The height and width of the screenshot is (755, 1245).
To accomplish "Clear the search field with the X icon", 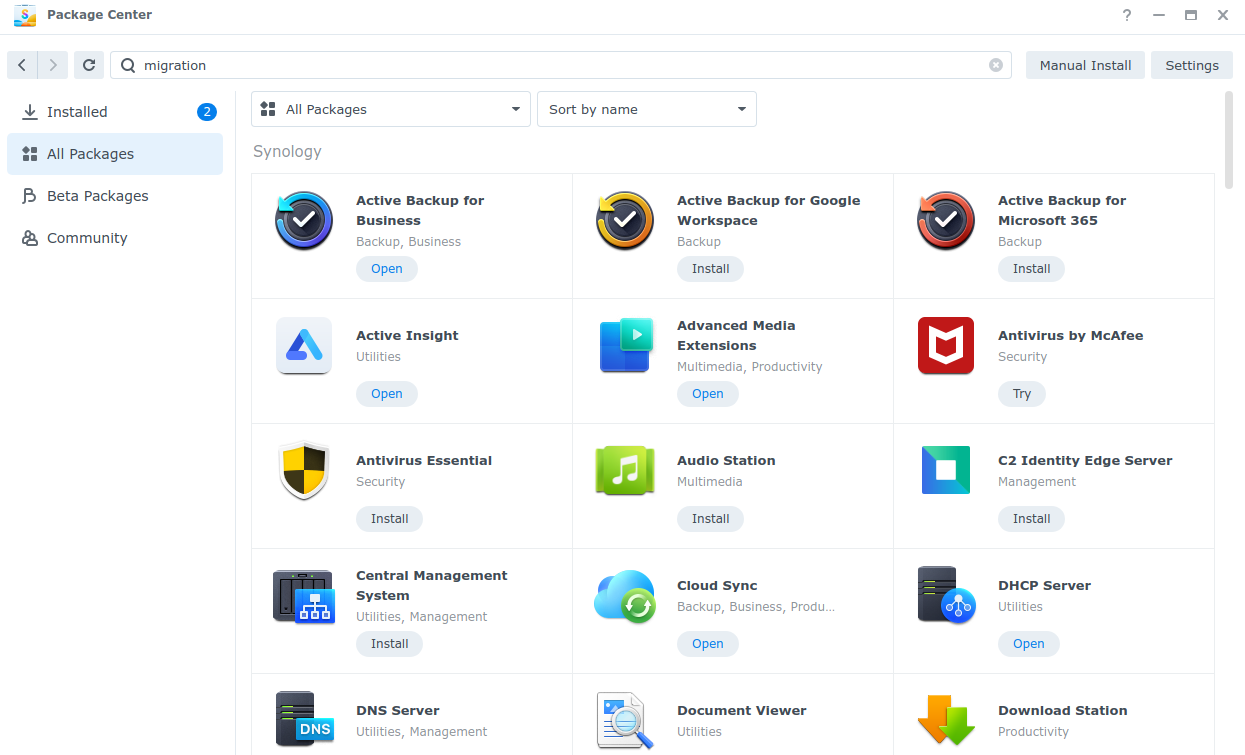I will tap(996, 65).
